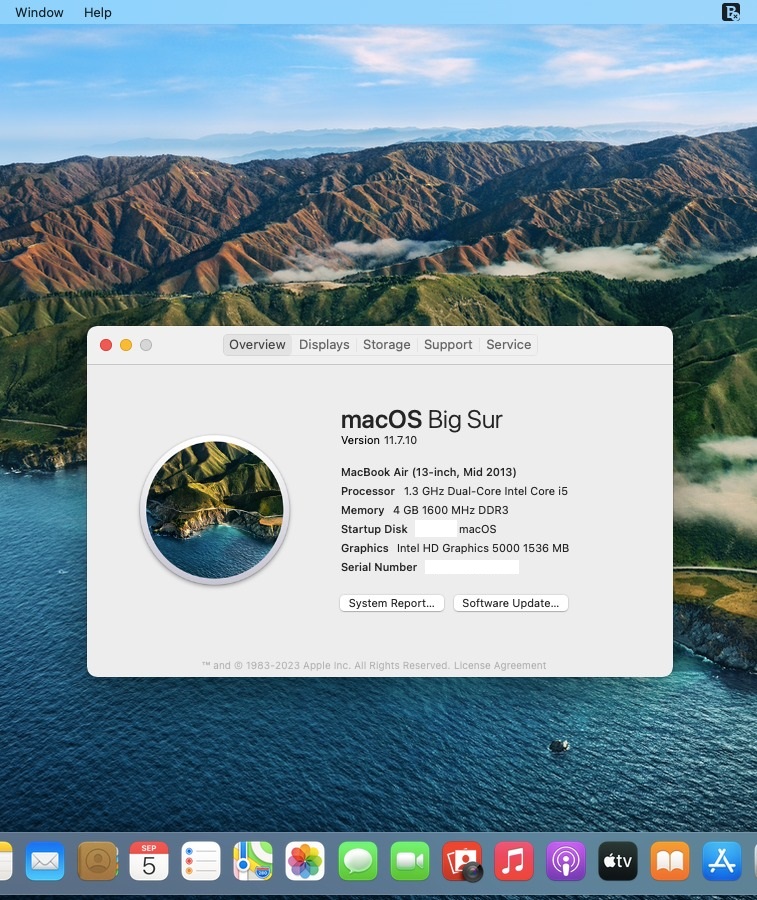Click the Software Update... button

[x=511, y=603]
